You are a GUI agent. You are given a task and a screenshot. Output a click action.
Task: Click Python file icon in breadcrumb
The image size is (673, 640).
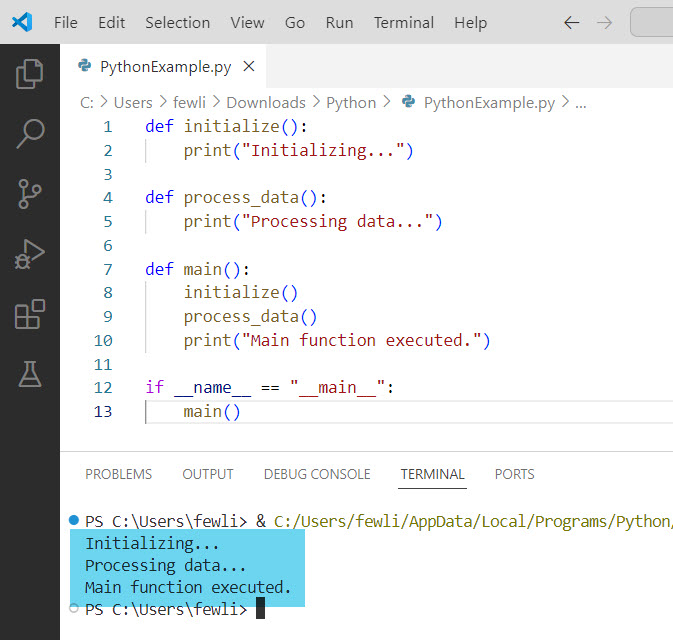point(408,102)
